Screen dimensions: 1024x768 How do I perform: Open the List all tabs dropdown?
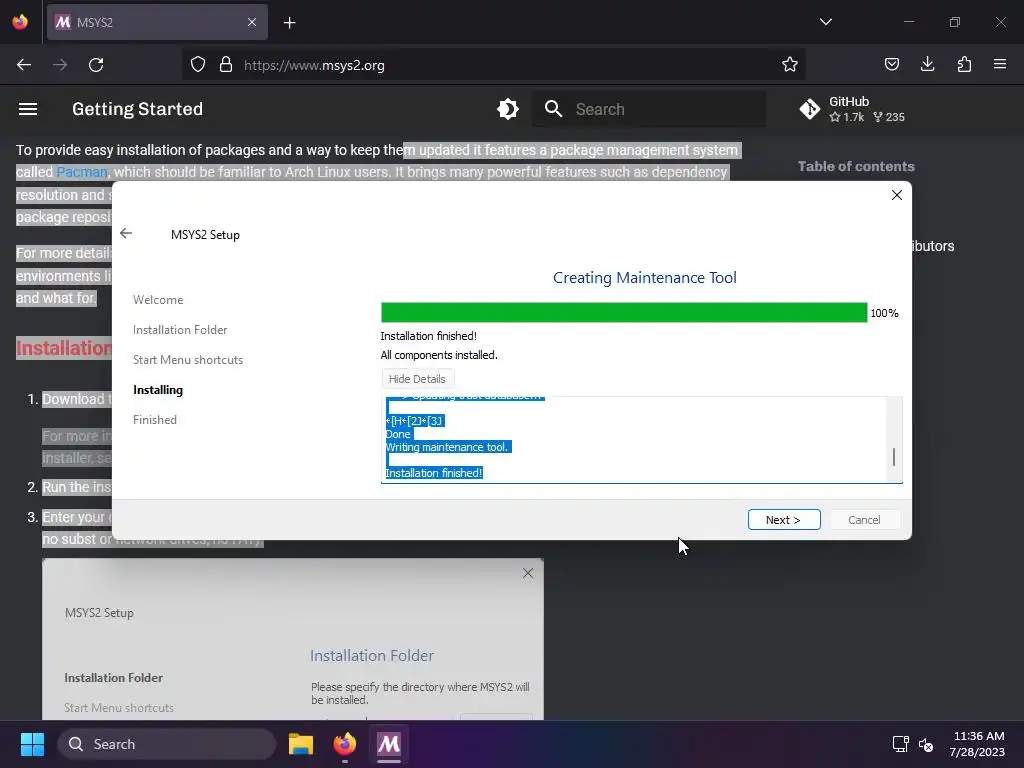pos(825,22)
